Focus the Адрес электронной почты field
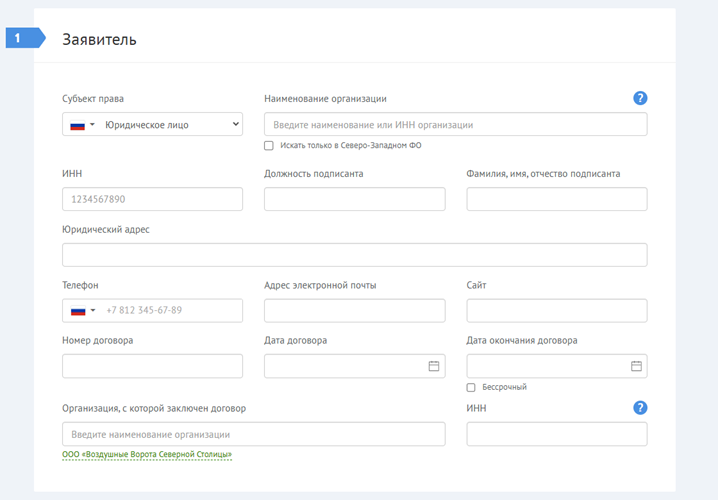Viewport: 718px width, 500px height. coord(354,310)
